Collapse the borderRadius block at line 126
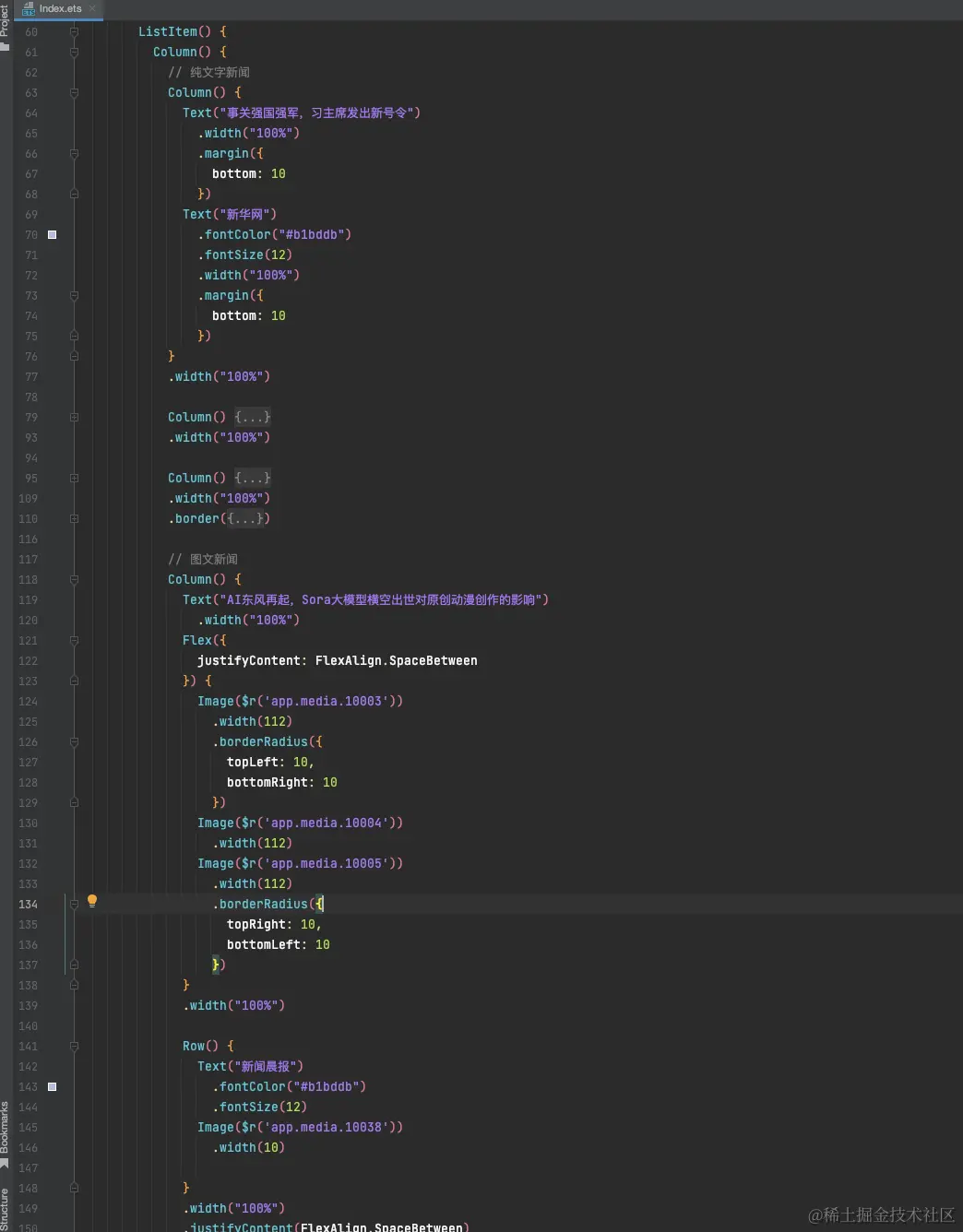Screen dimensions: 963x1232 pos(74,741)
